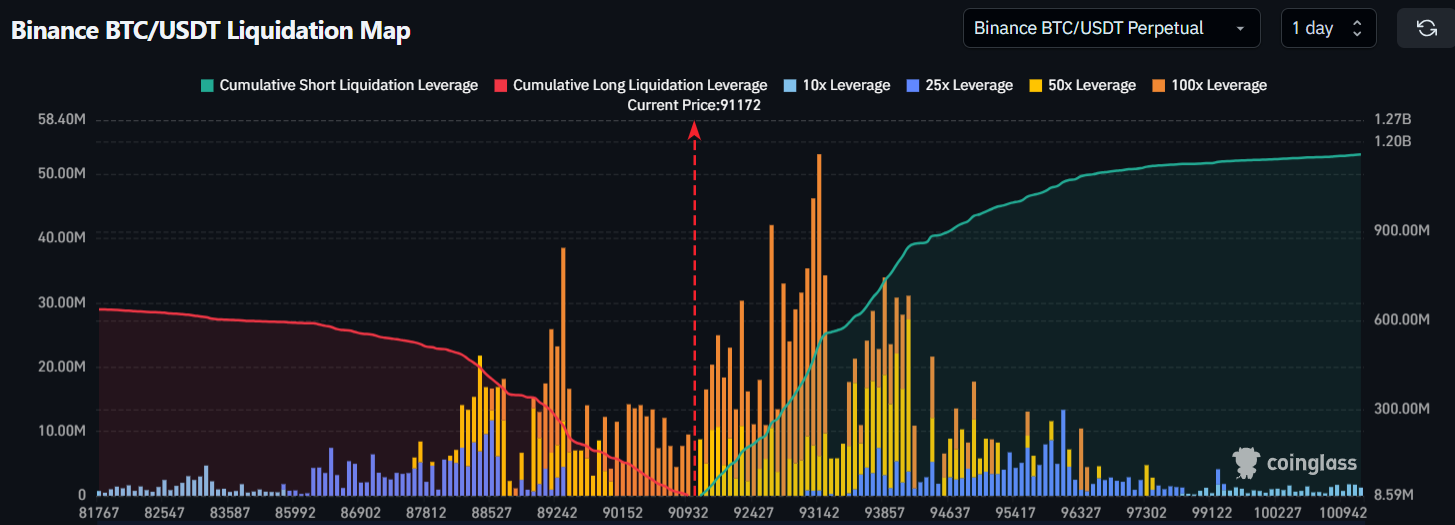Toggle the 100x Leverage legend item
1455x525 pixels.
click(1209, 85)
